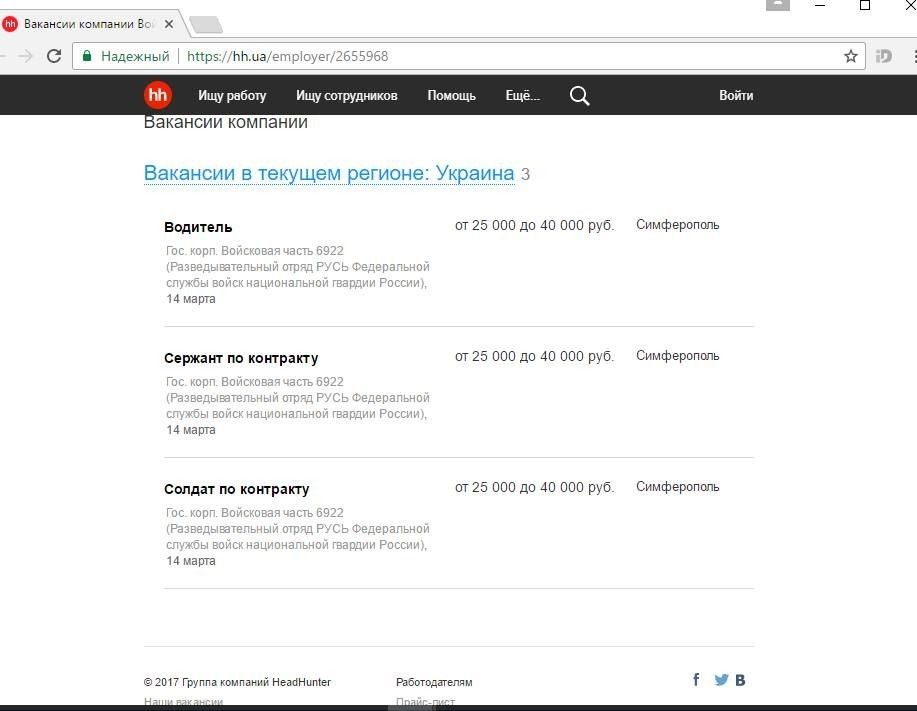This screenshot has height=711, width=917.
Task: Expand the "Ещё…" navigation menu
Action: (x=522, y=96)
